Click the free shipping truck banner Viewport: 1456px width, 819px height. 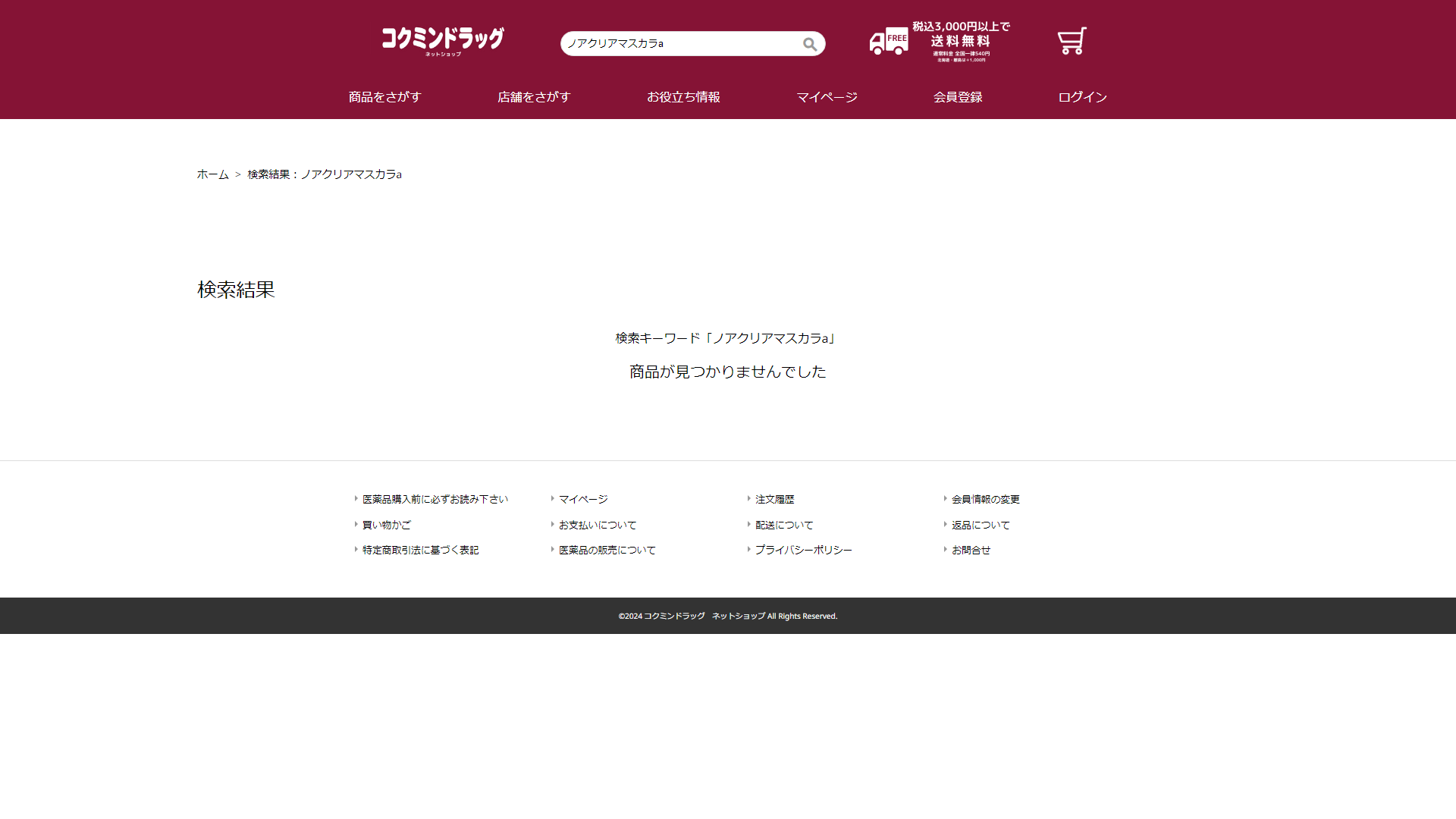point(940,42)
